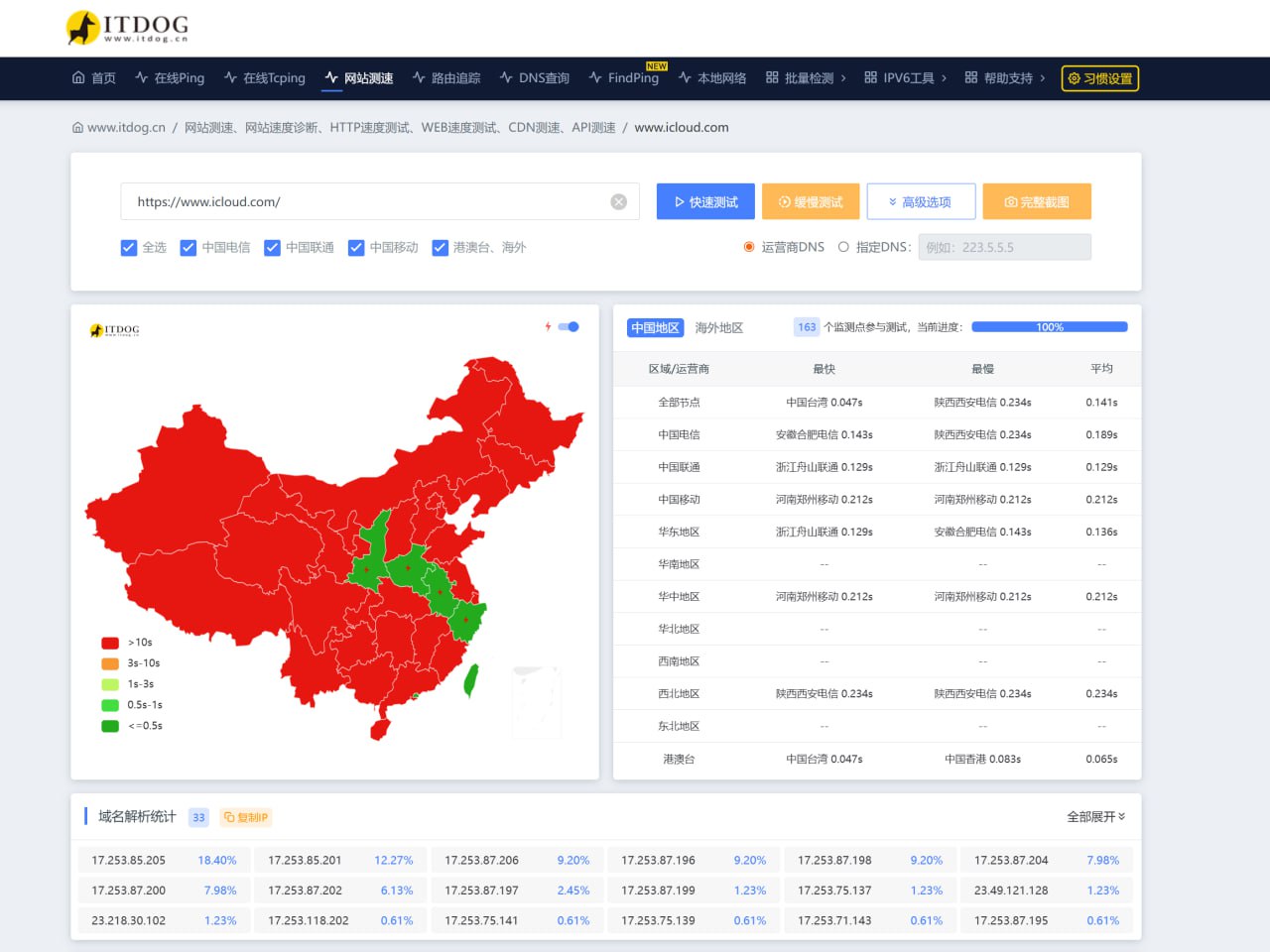This screenshot has width=1270, height=952.
Task: Click IP 23.49.121.128 entry
Action: 1011,891
